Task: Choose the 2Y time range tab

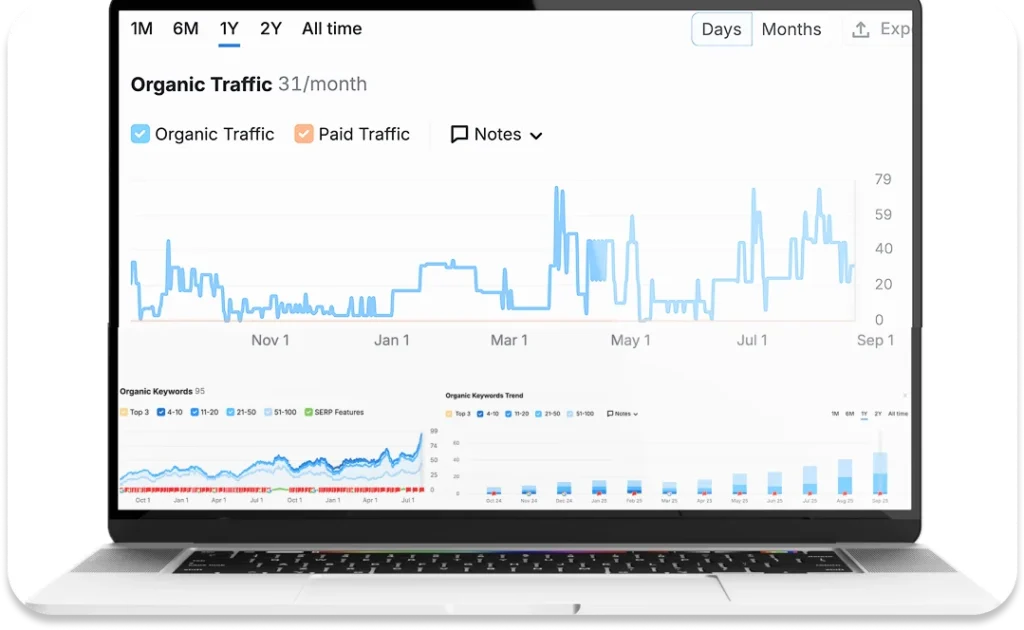Action: [270, 29]
